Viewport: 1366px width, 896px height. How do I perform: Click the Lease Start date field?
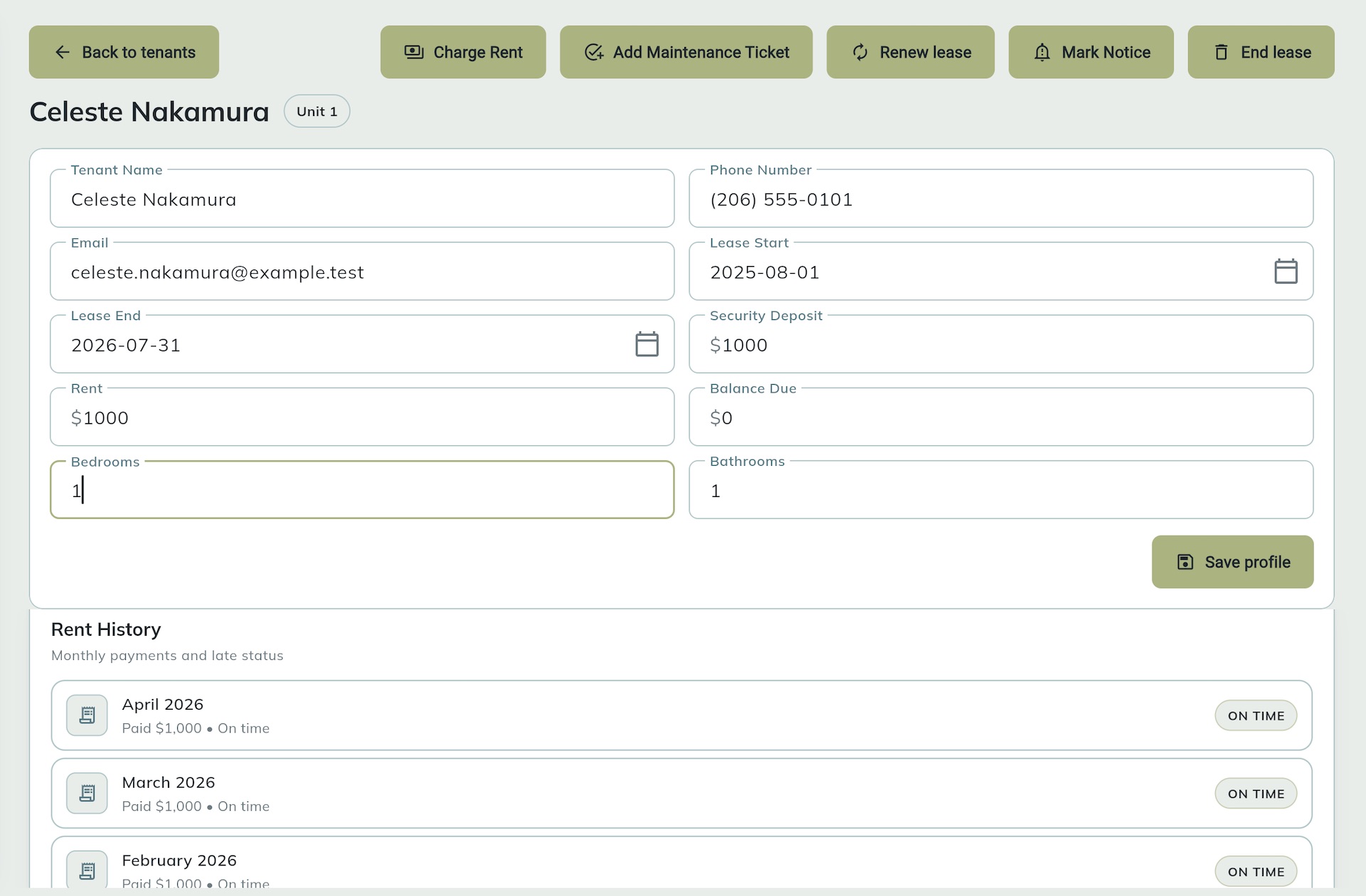pos(1001,271)
